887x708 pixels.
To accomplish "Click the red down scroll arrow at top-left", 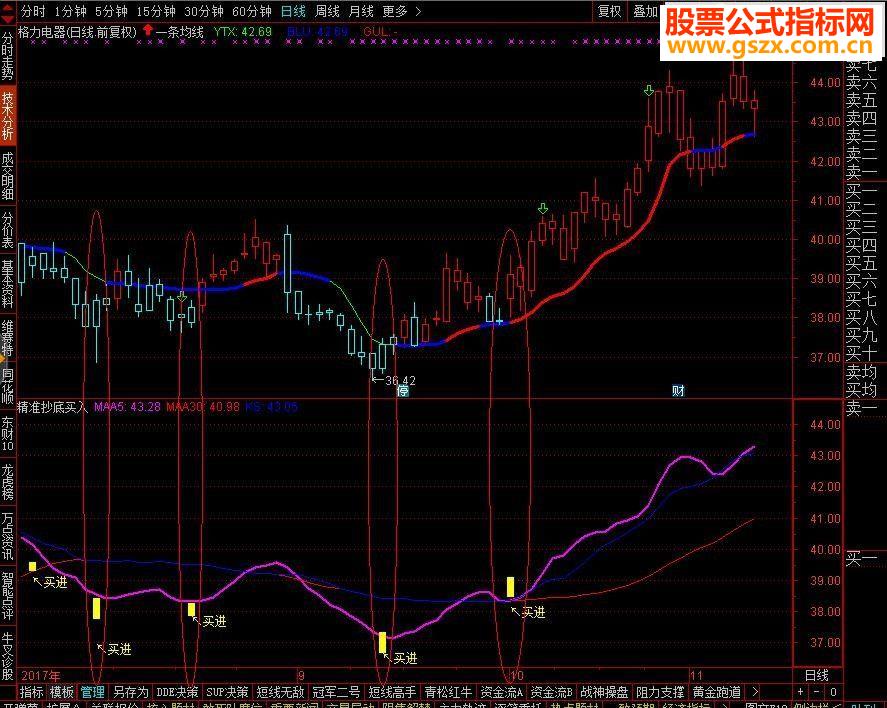I will (x=7, y=18).
